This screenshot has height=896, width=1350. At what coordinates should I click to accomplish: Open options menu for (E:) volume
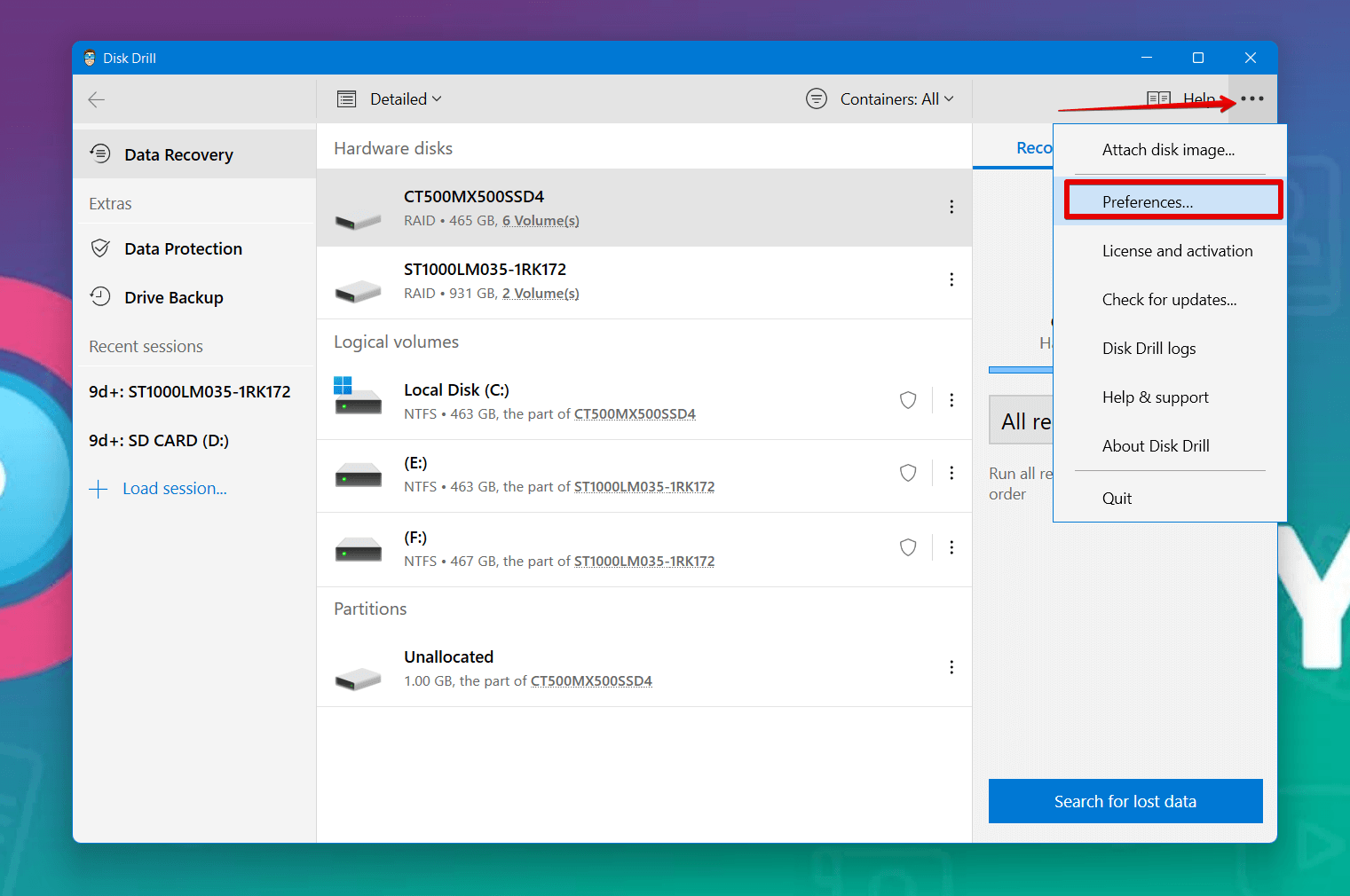[x=951, y=473]
